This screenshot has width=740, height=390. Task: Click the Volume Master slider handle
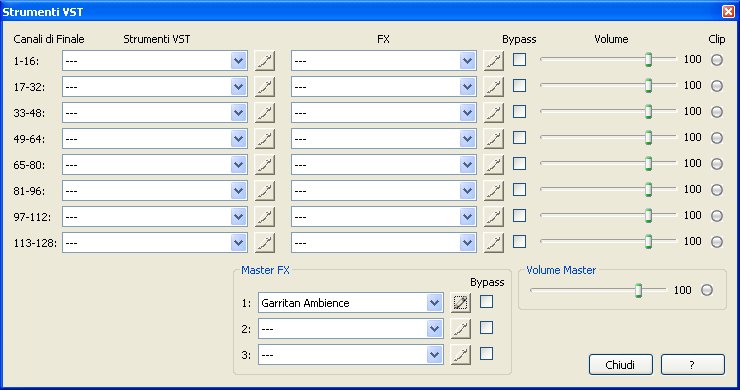pos(638,290)
